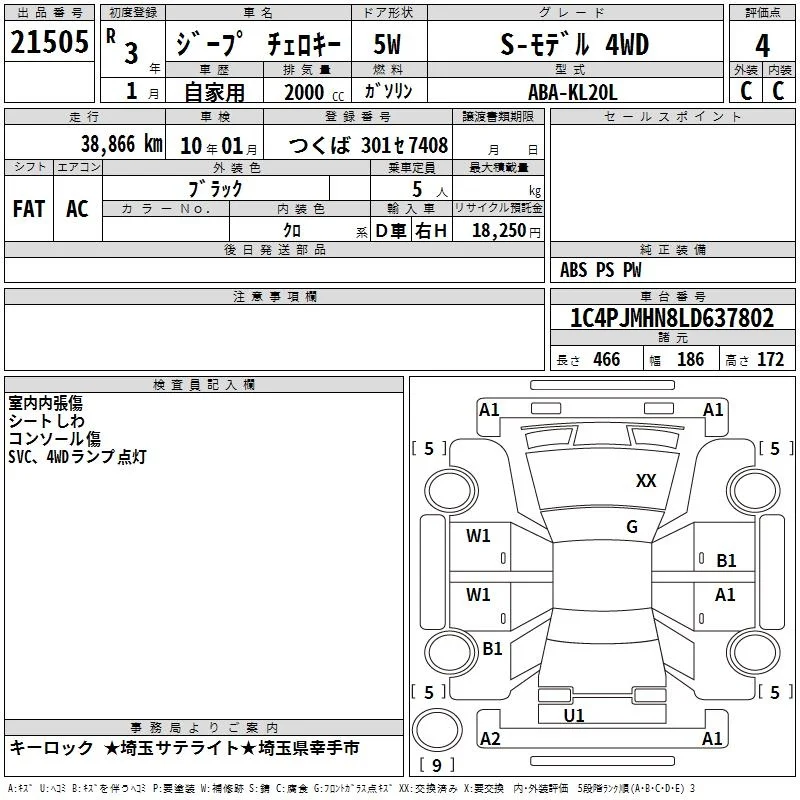The image size is (800, 800).
Task: Click the steering side 右H
Action: click(431, 231)
